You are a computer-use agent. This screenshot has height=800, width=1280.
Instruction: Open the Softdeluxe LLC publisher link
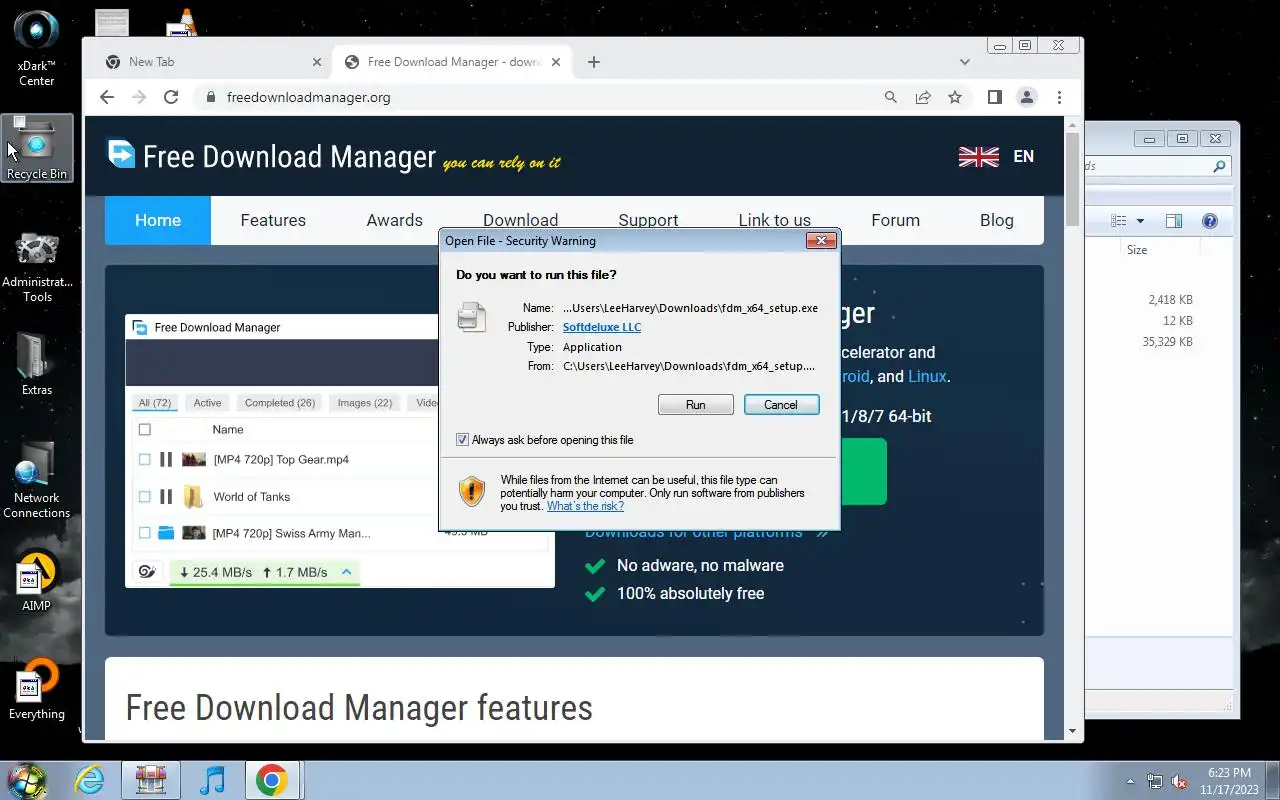[x=602, y=327]
